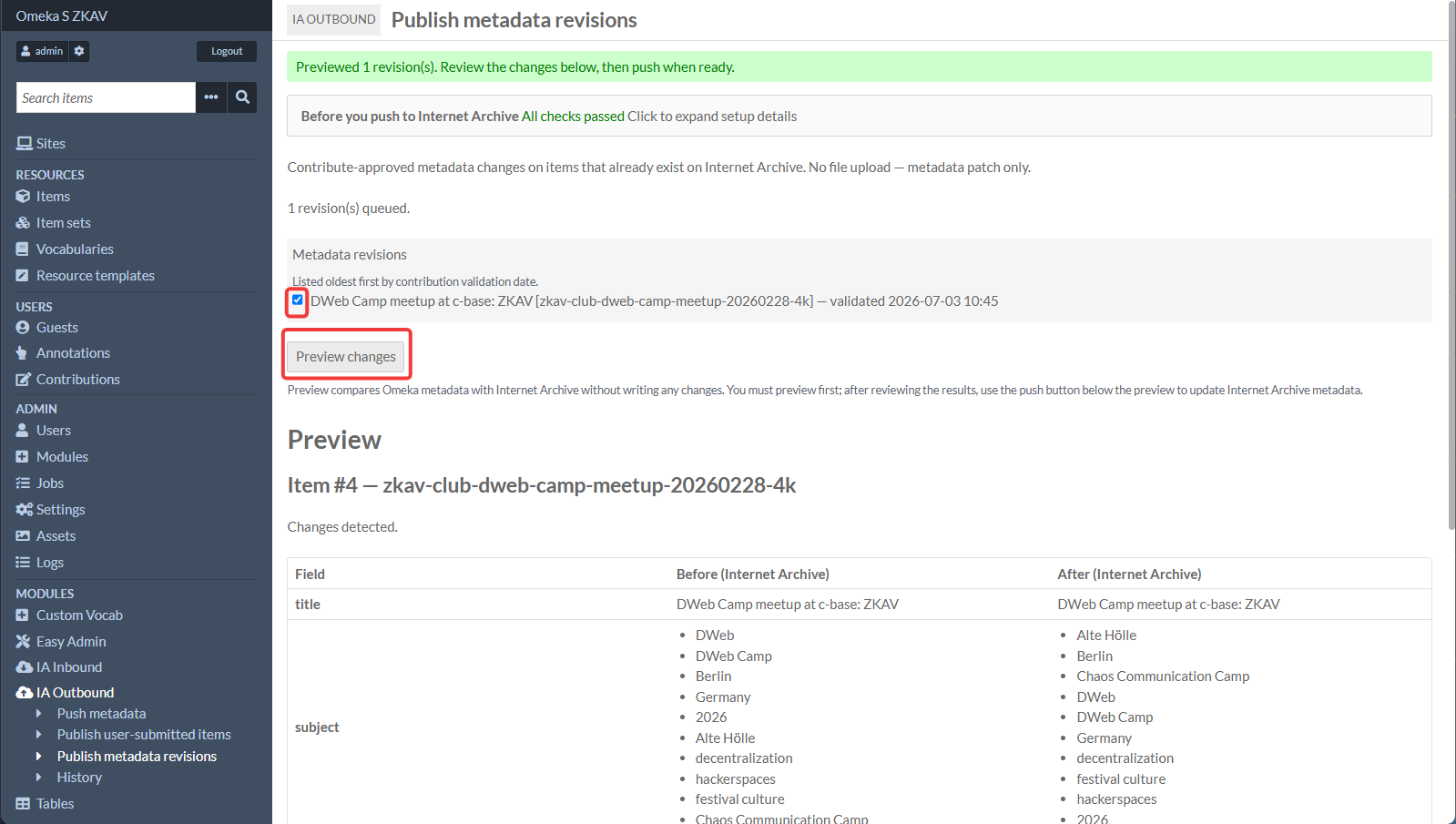1456x824 pixels.
Task: Click arrow beside History
Action: tap(38, 777)
